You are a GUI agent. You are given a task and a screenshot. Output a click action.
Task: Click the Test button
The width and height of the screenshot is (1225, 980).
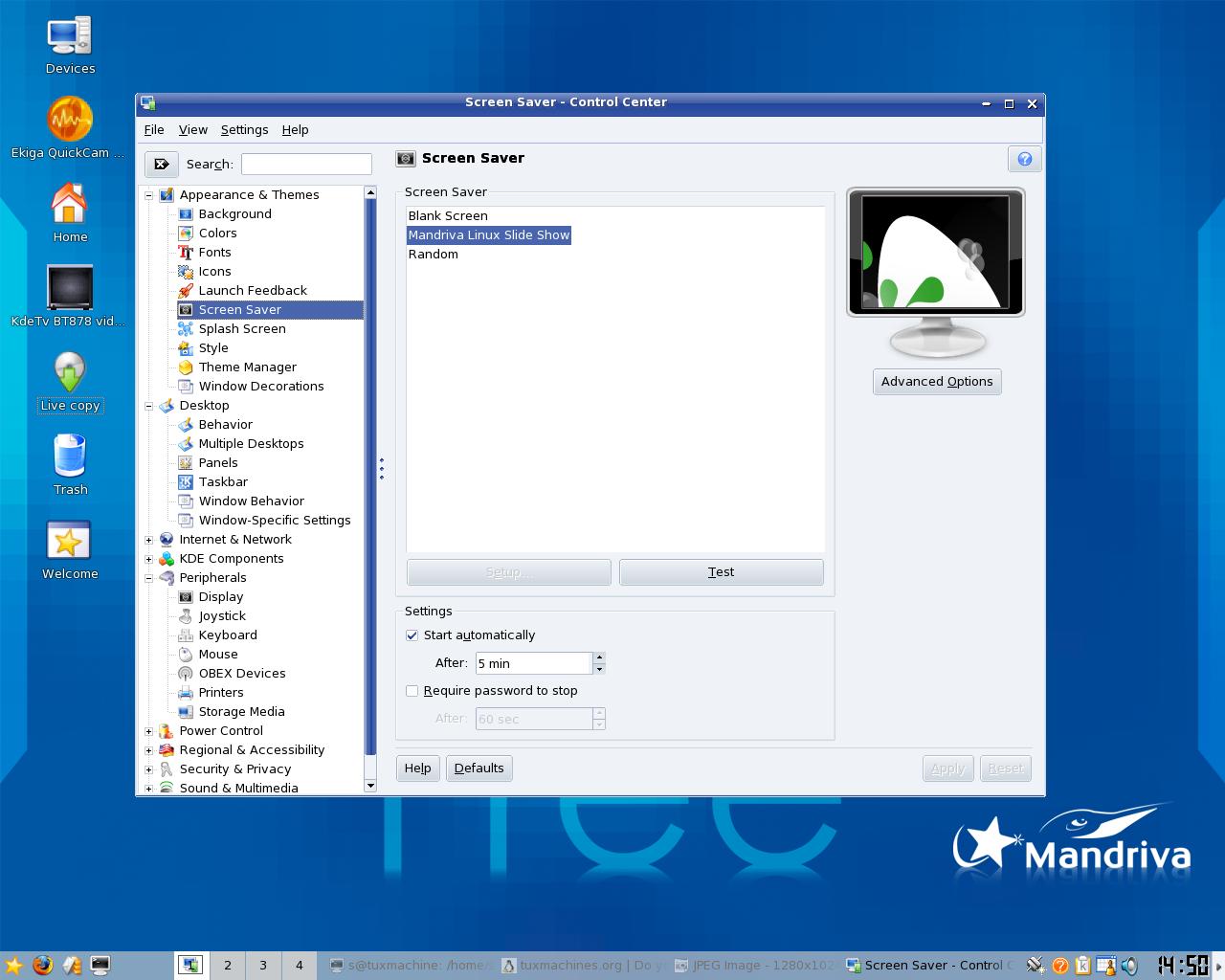[721, 571]
